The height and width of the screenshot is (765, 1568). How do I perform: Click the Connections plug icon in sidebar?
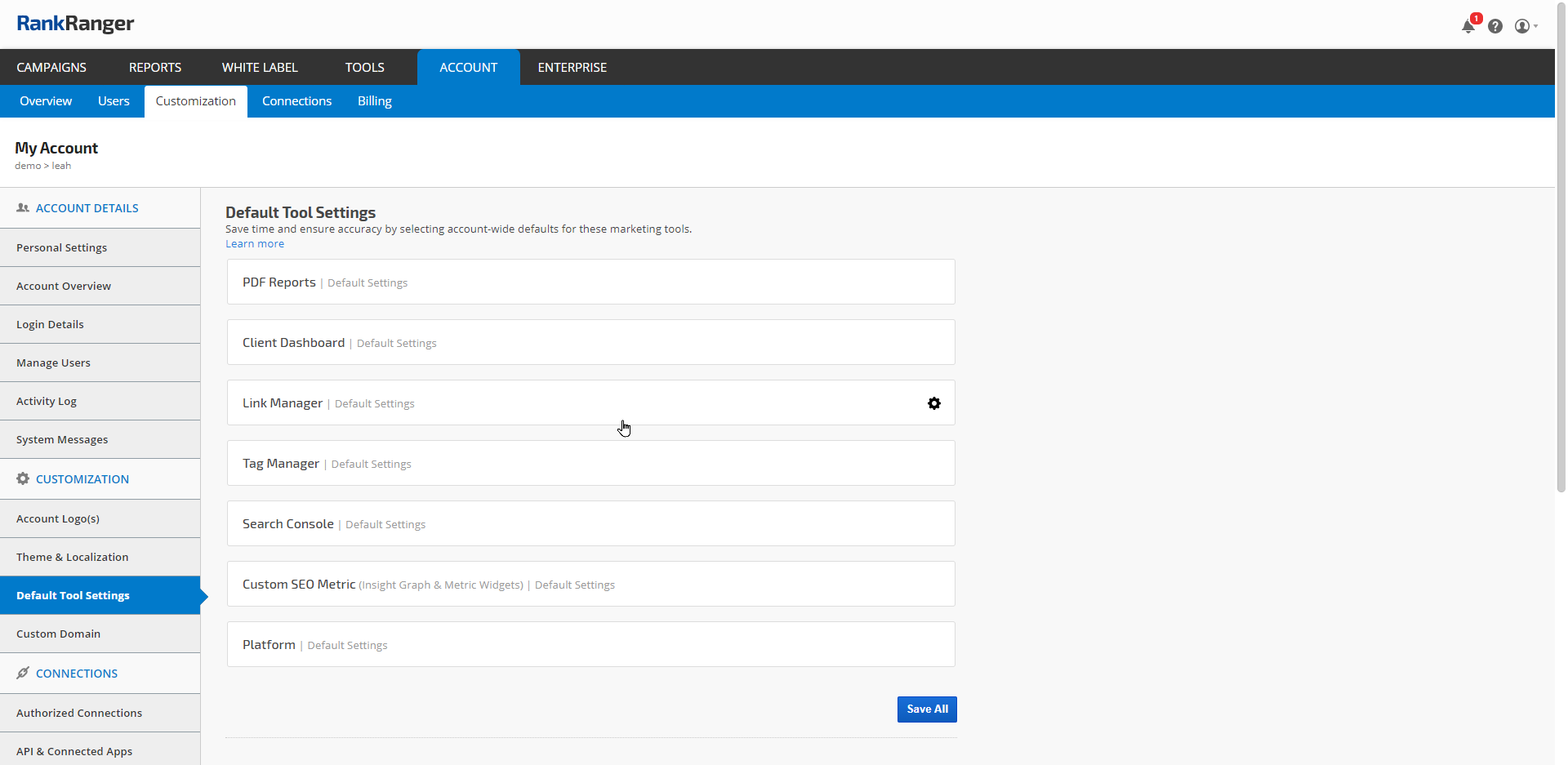pos(23,674)
